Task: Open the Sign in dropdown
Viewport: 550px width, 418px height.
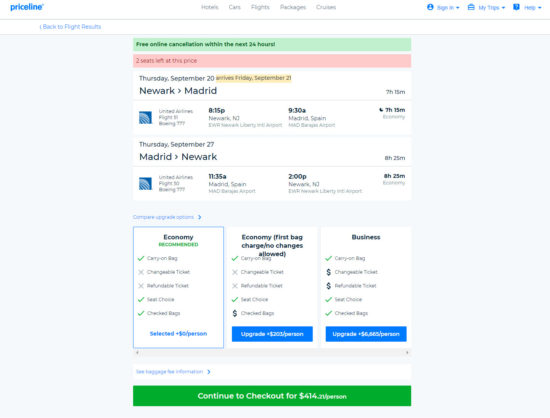Action: [443, 7]
